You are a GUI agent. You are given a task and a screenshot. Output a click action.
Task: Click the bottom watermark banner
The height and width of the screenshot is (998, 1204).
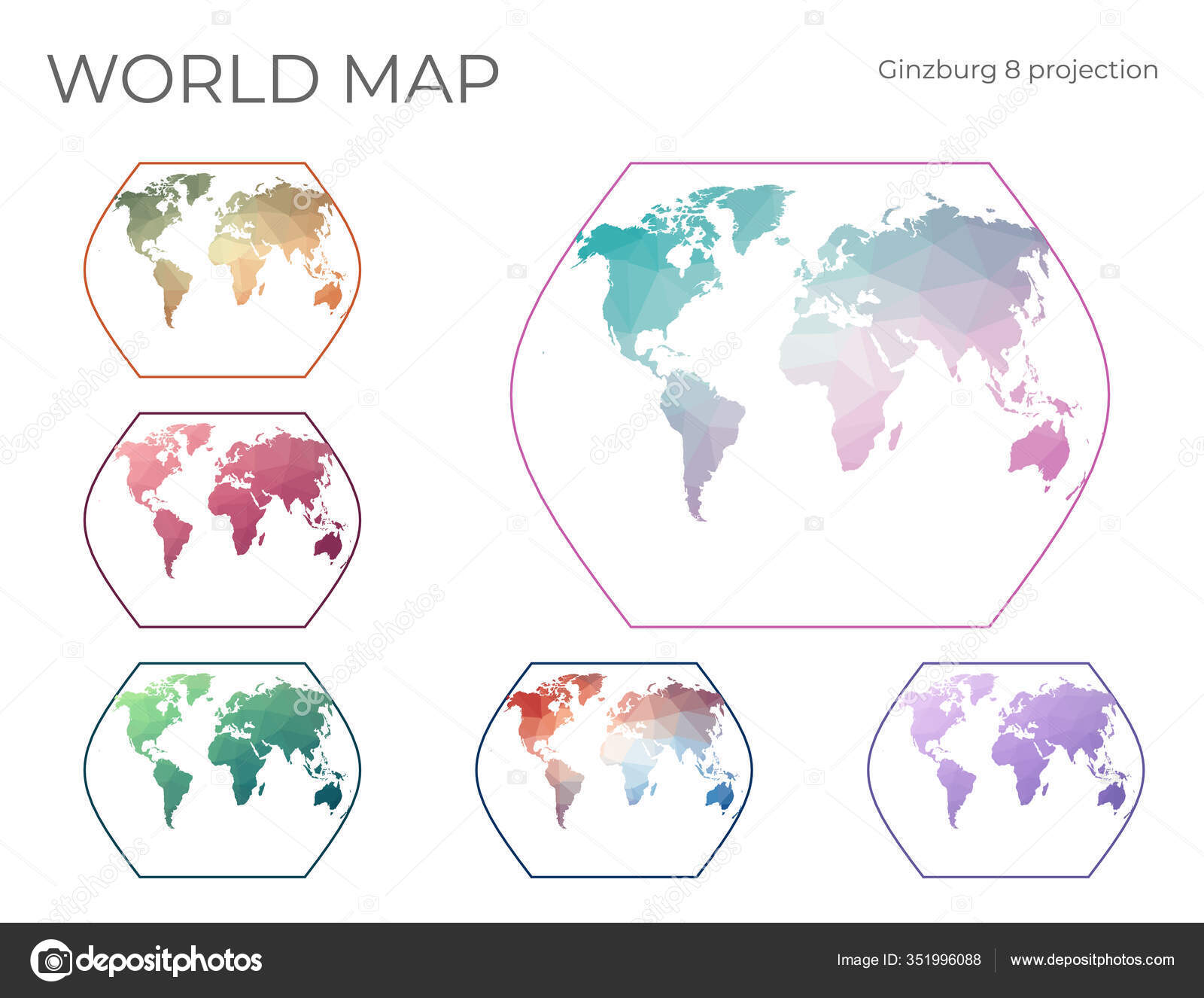coord(602,966)
